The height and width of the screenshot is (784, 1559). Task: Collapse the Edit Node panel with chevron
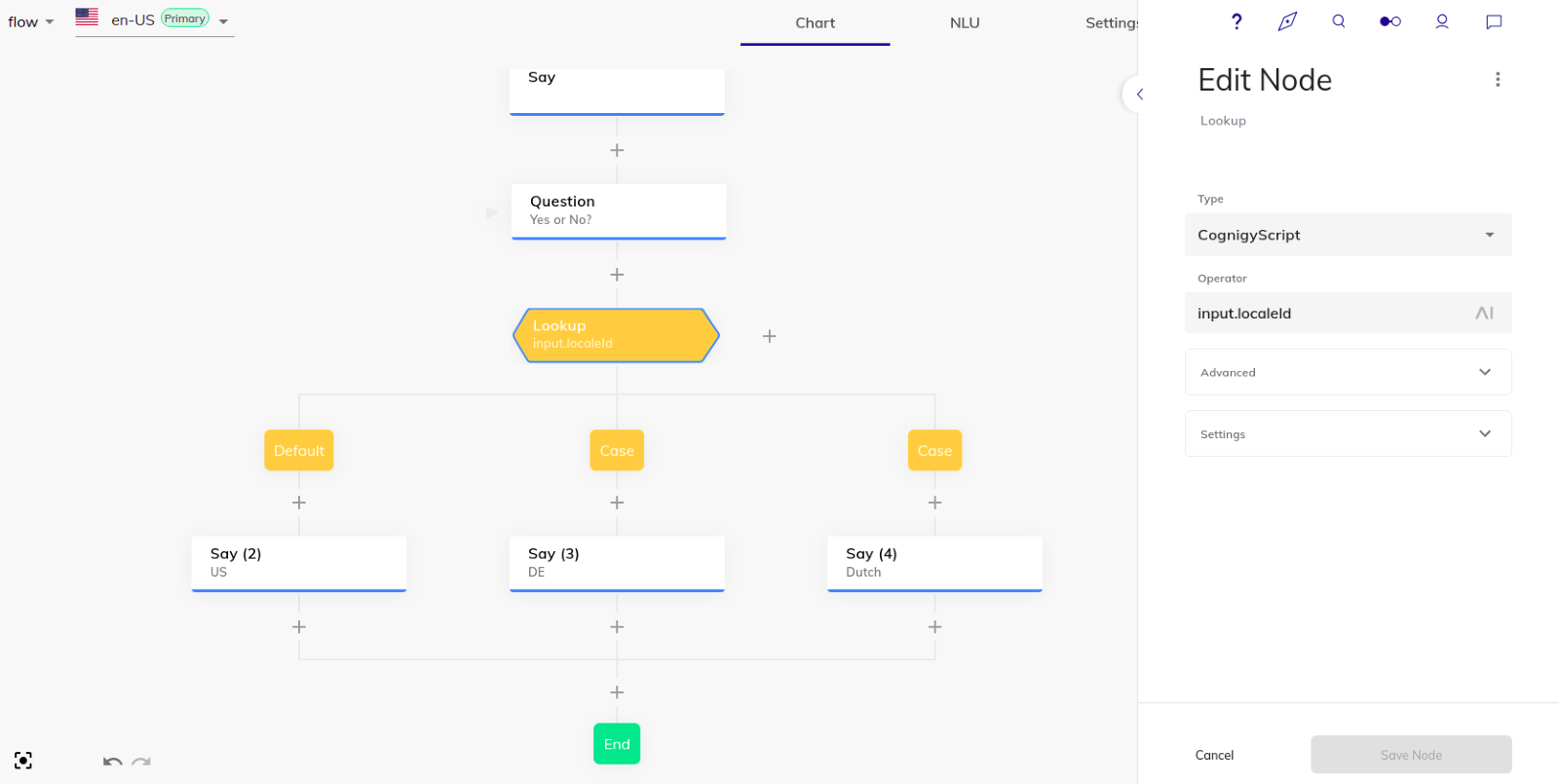(1139, 94)
